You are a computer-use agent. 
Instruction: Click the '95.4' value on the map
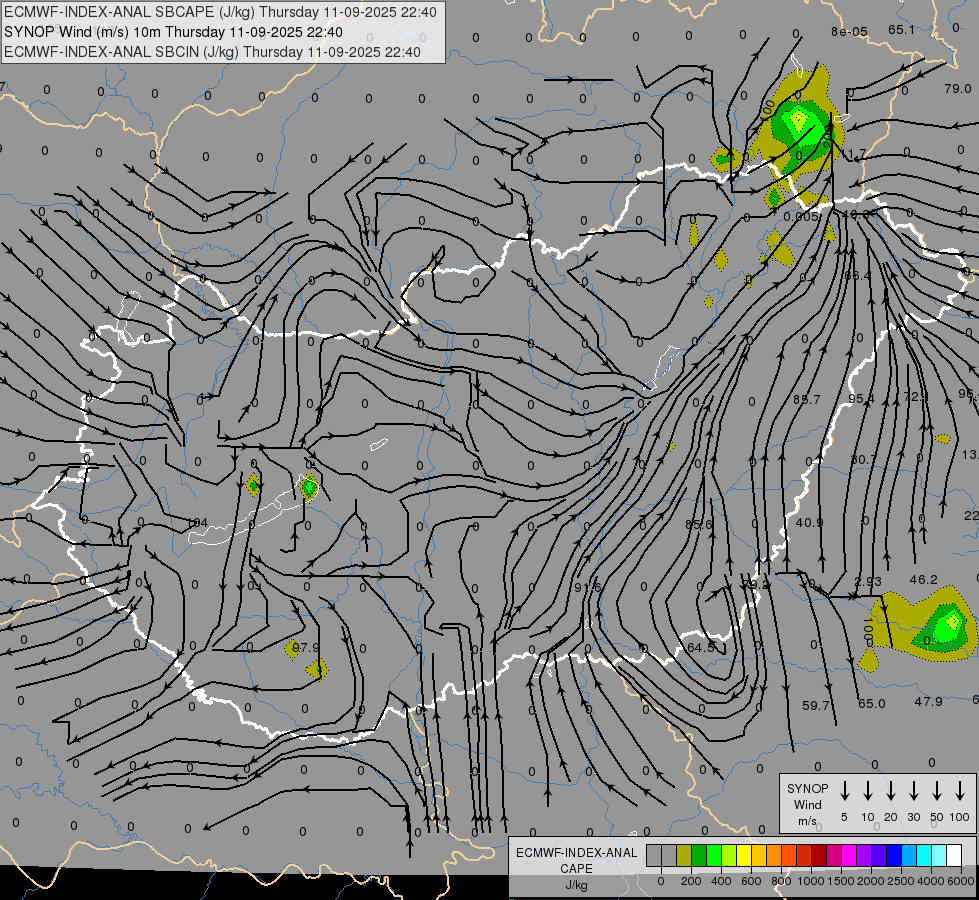pyautogui.click(x=862, y=398)
